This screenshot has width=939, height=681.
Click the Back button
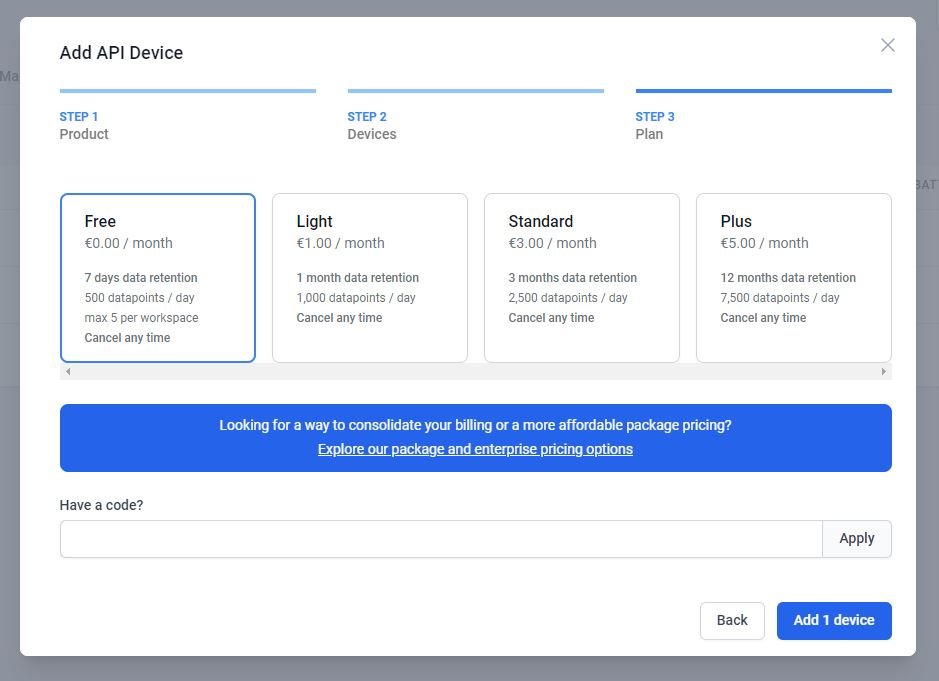coord(732,620)
